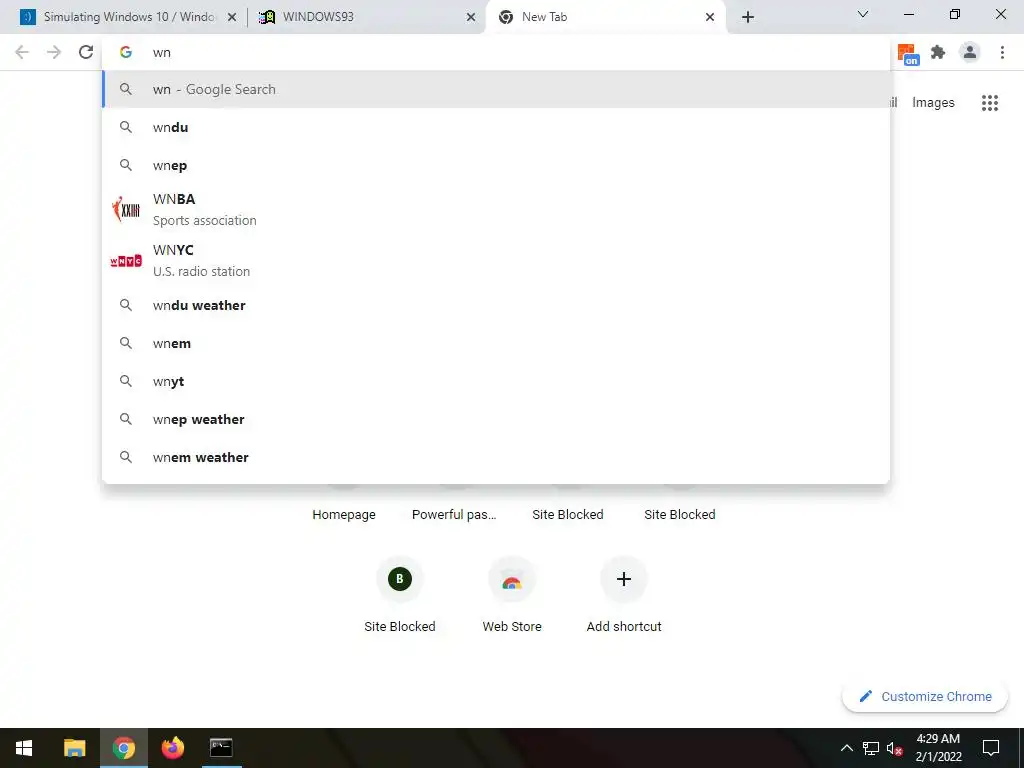Switch to the WINDOWS93 tab
Screen dimensions: 1024x768
coord(366,17)
